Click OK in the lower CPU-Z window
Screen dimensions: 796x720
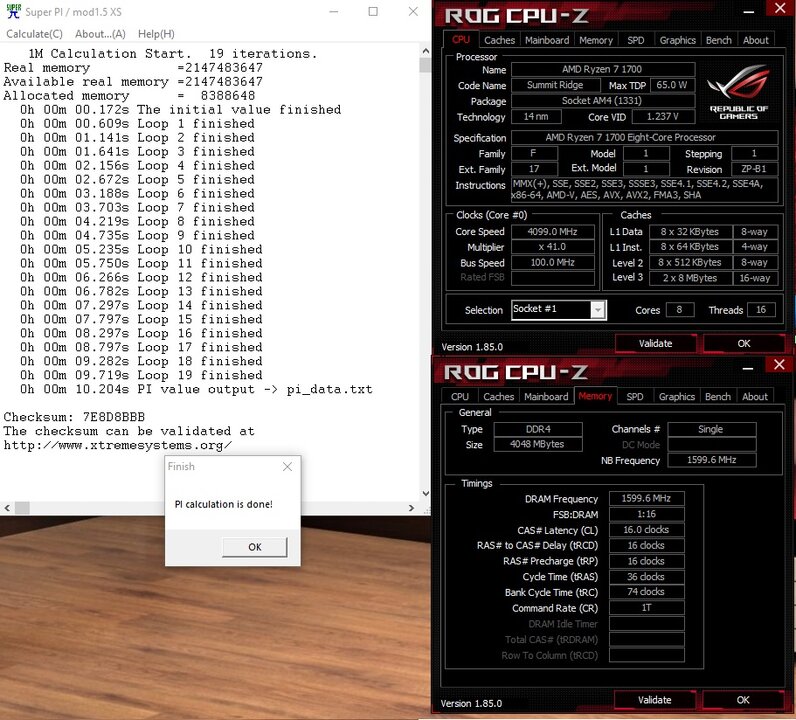pyautogui.click(x=743, y=700)
